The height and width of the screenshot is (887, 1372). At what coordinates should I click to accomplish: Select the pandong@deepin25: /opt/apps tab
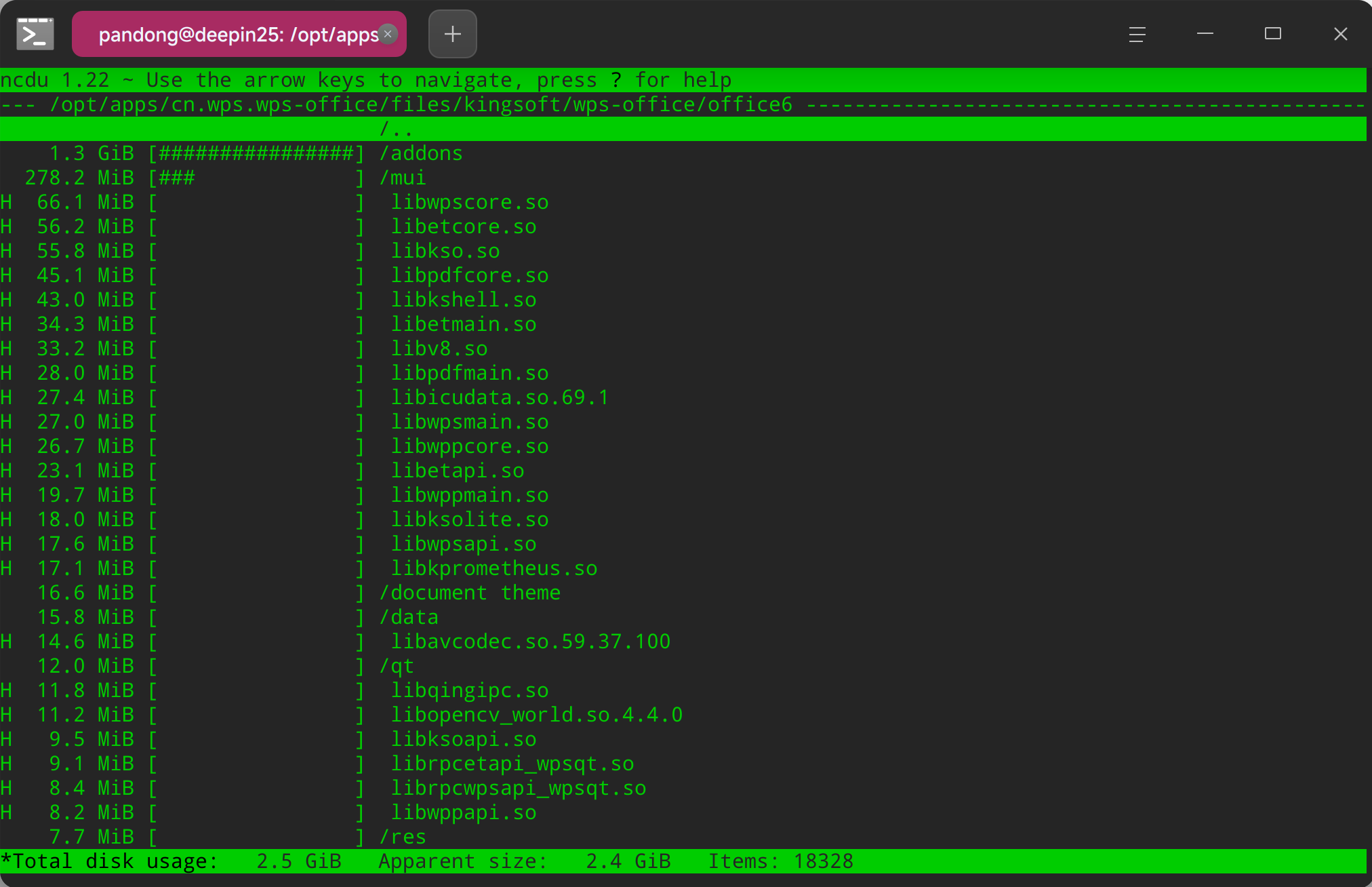239,34
